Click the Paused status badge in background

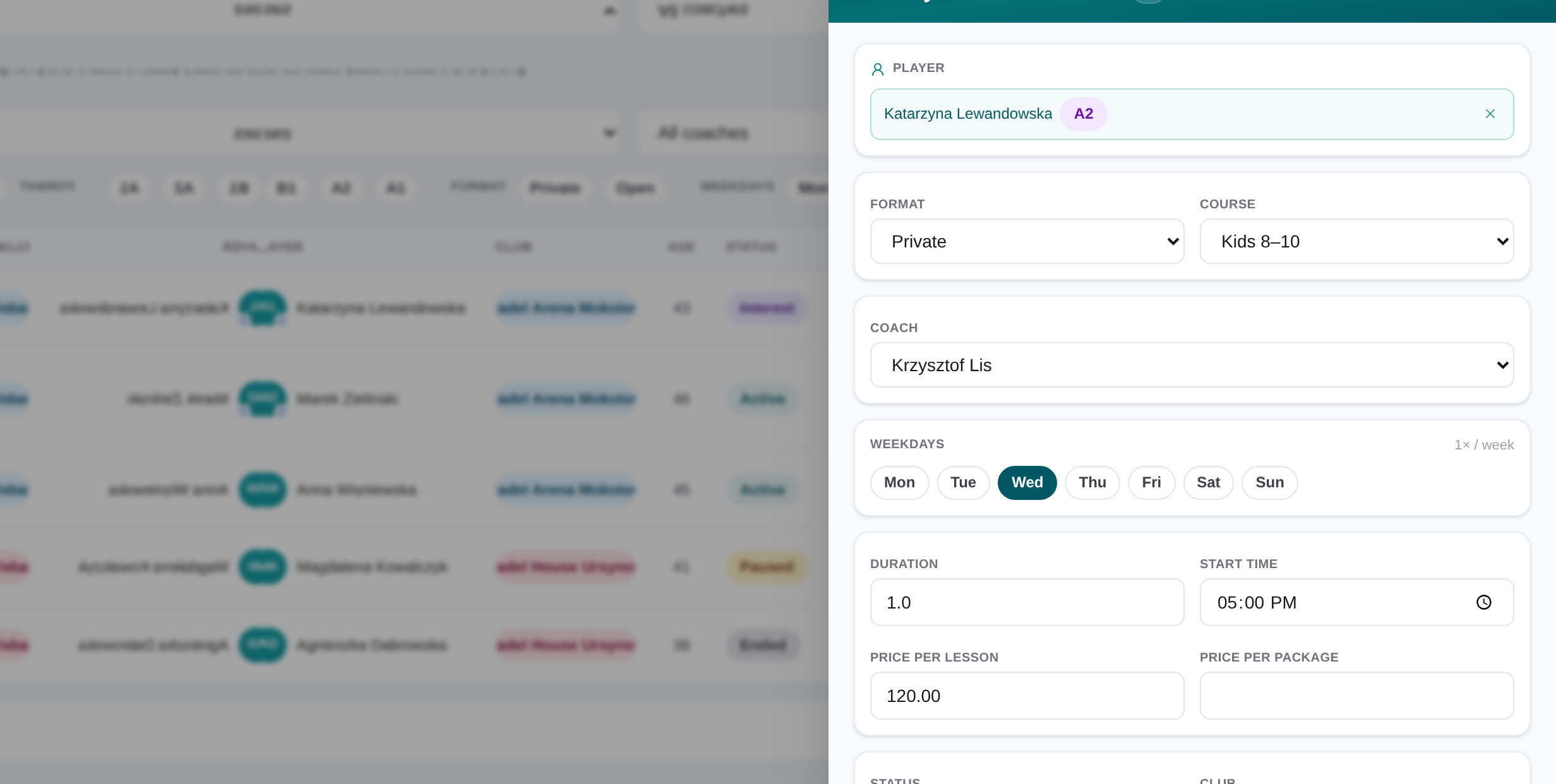[766, 567]
